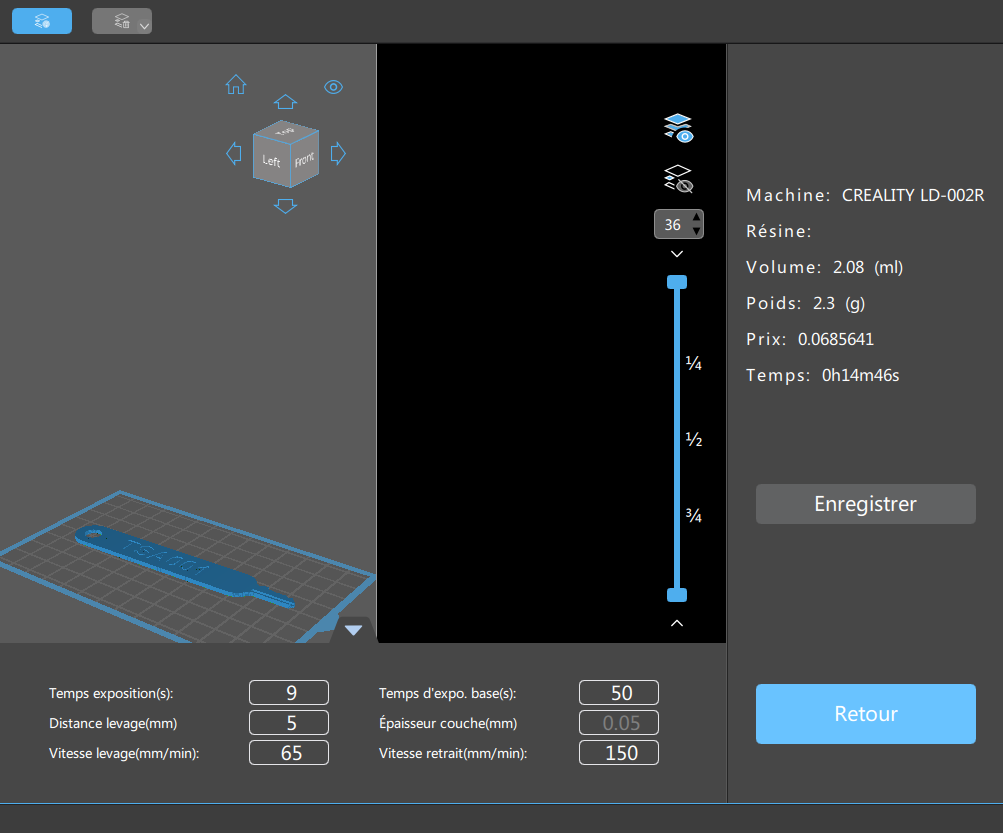Toggle the eye perspective view icon

(x=333, y=87)
